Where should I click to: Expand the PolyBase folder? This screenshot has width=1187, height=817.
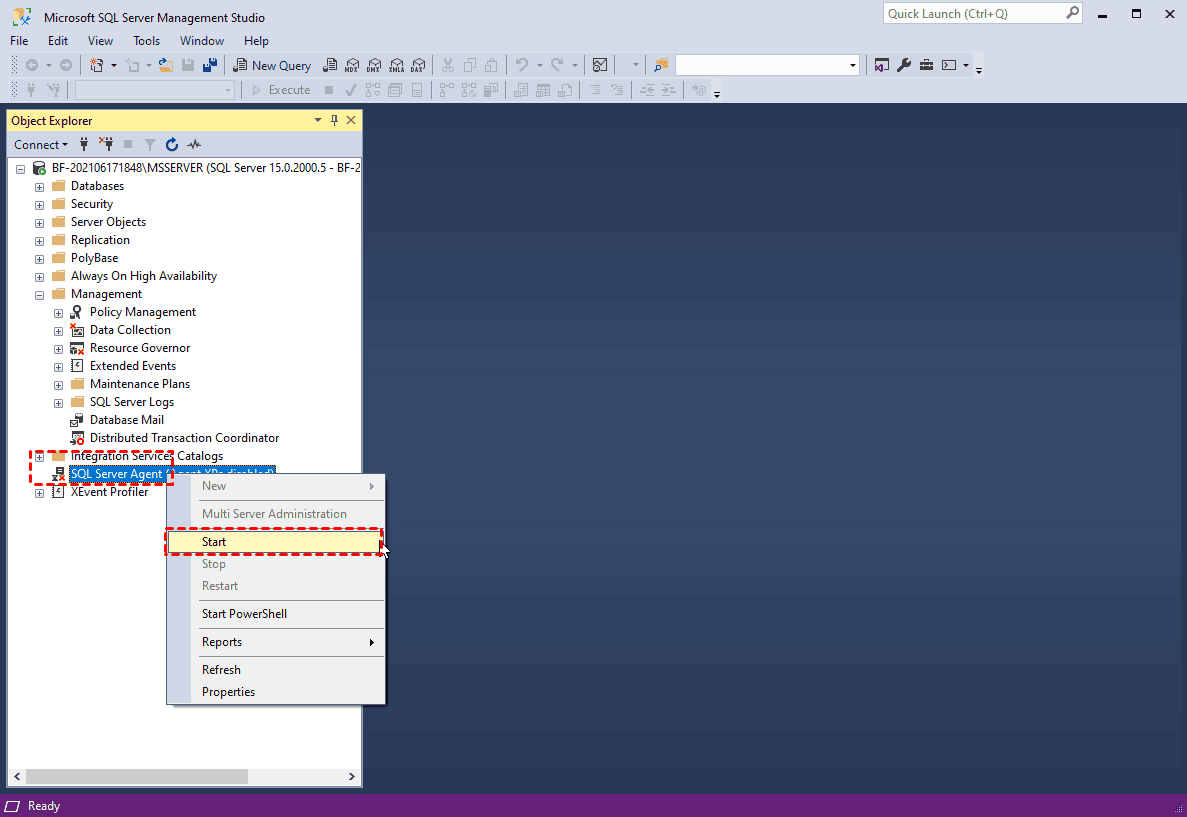pyautogui.click(x=39, y=259)
